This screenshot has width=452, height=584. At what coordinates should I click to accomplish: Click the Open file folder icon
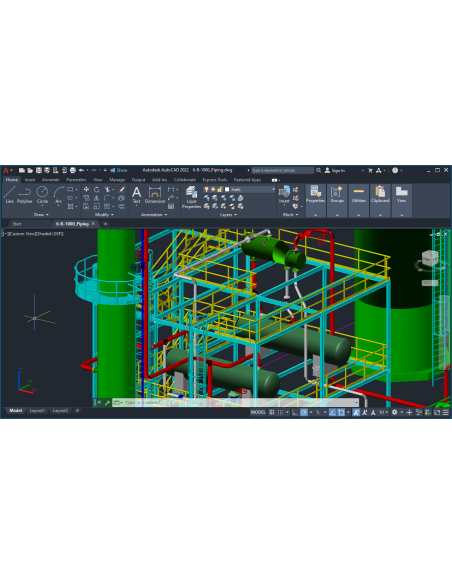pyautogui.click(x=30, y=170)
